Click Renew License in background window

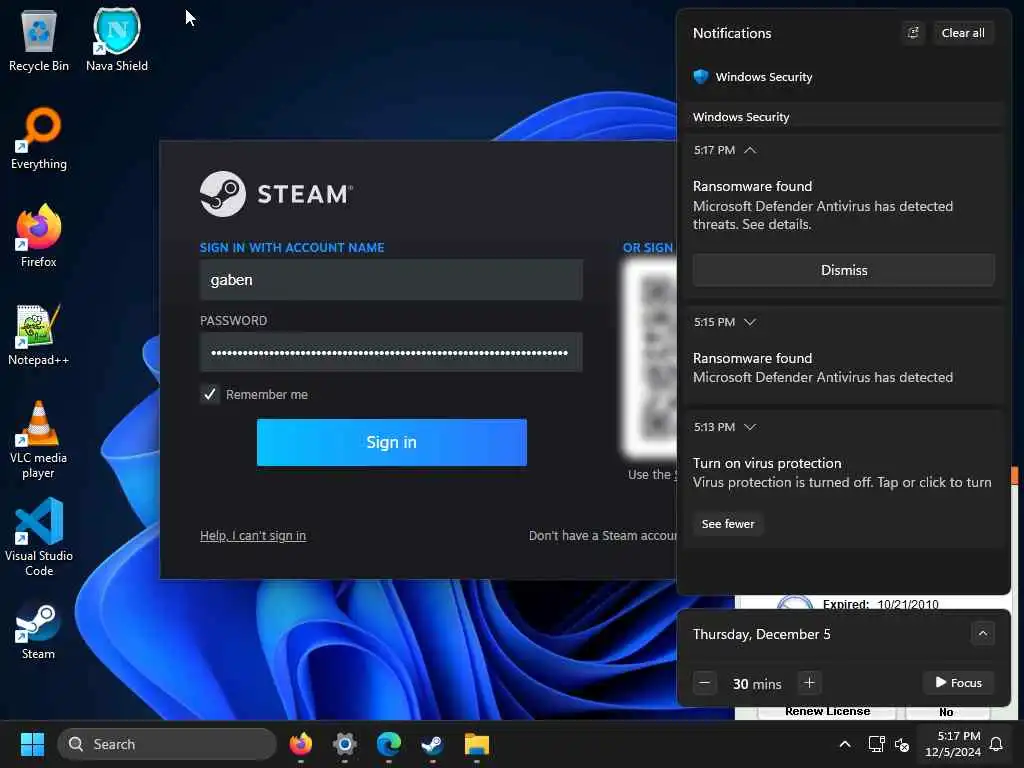[x=827, y=711]
